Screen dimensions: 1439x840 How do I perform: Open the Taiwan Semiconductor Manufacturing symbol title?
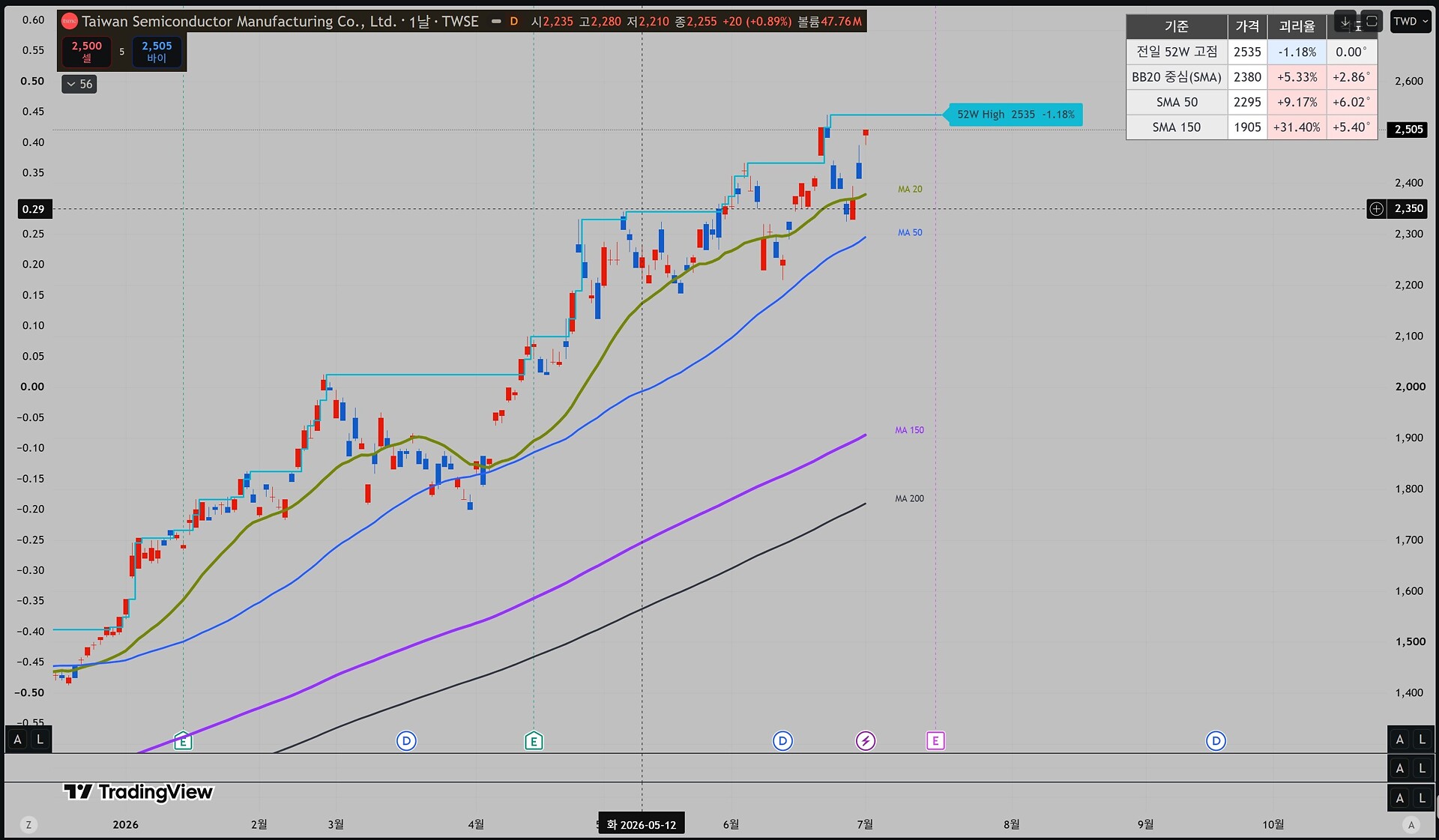tap(280, 22)
